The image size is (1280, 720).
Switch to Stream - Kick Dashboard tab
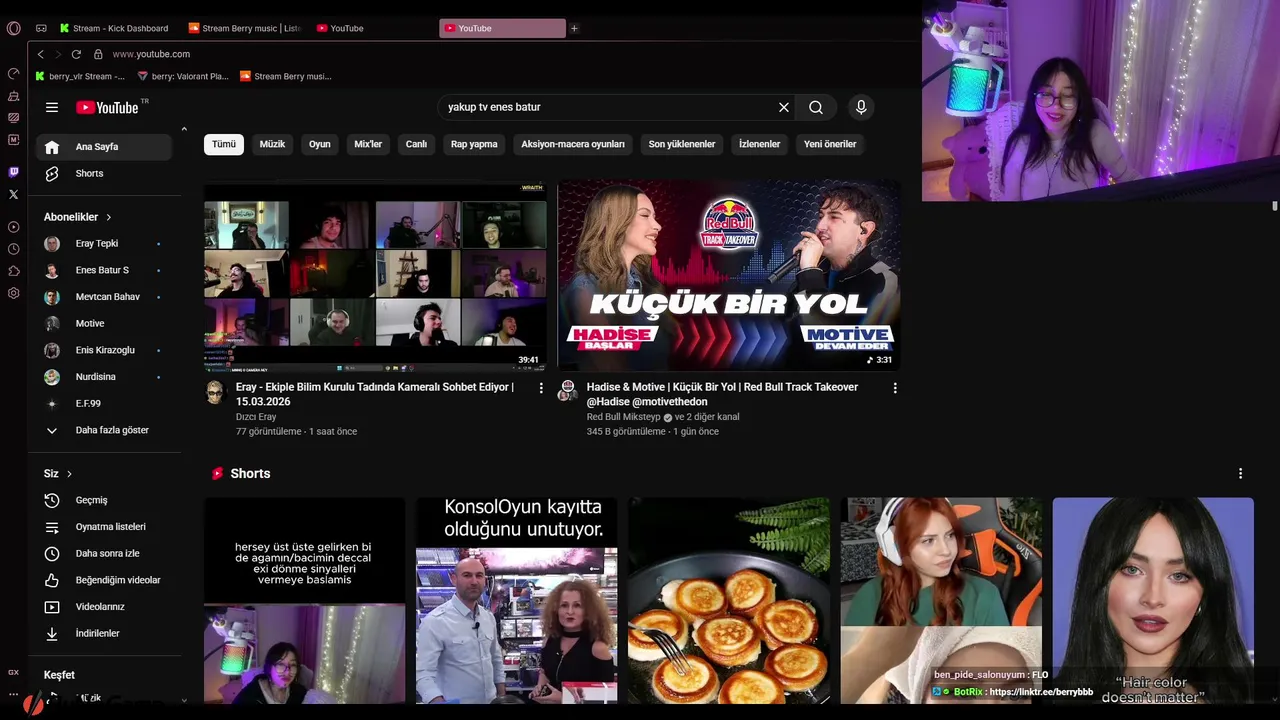[113, 28]
